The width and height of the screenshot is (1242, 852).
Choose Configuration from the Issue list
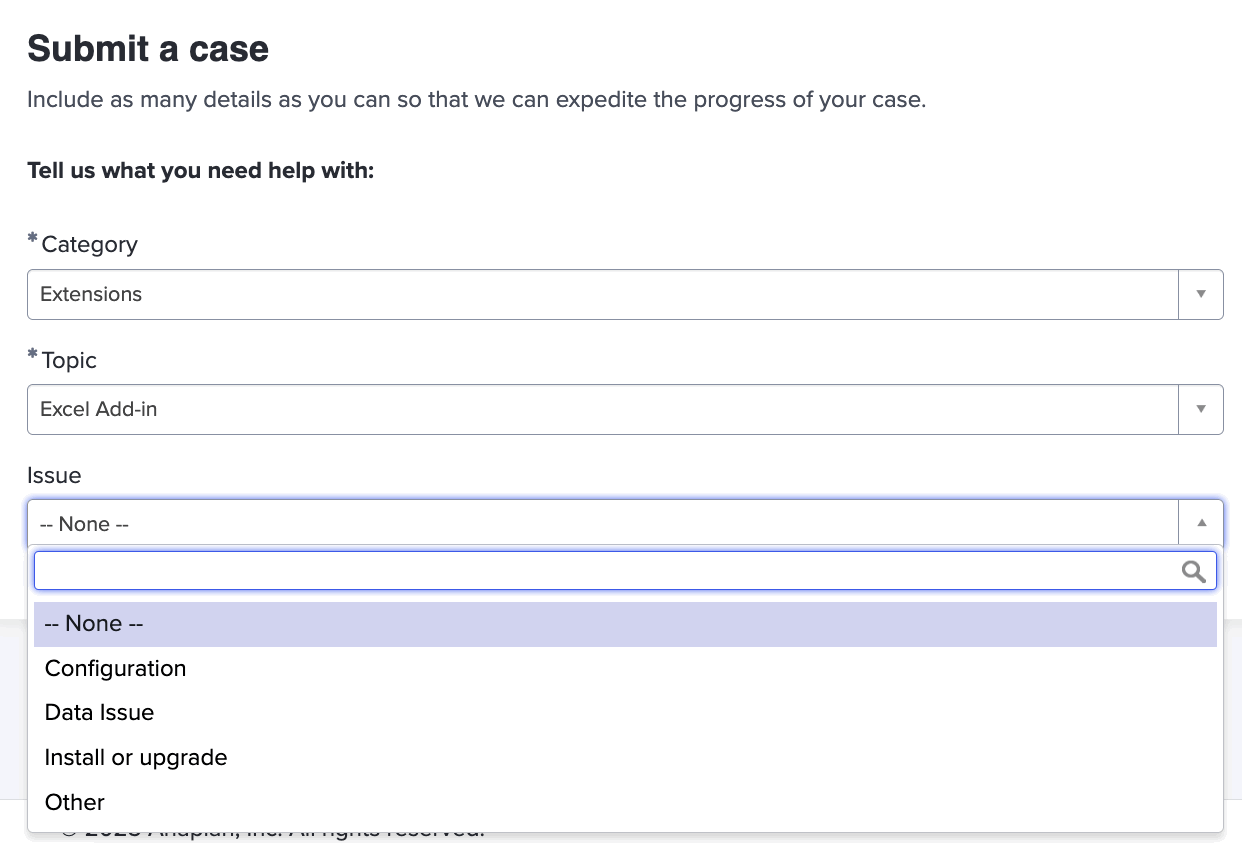(x=116, y=668)
